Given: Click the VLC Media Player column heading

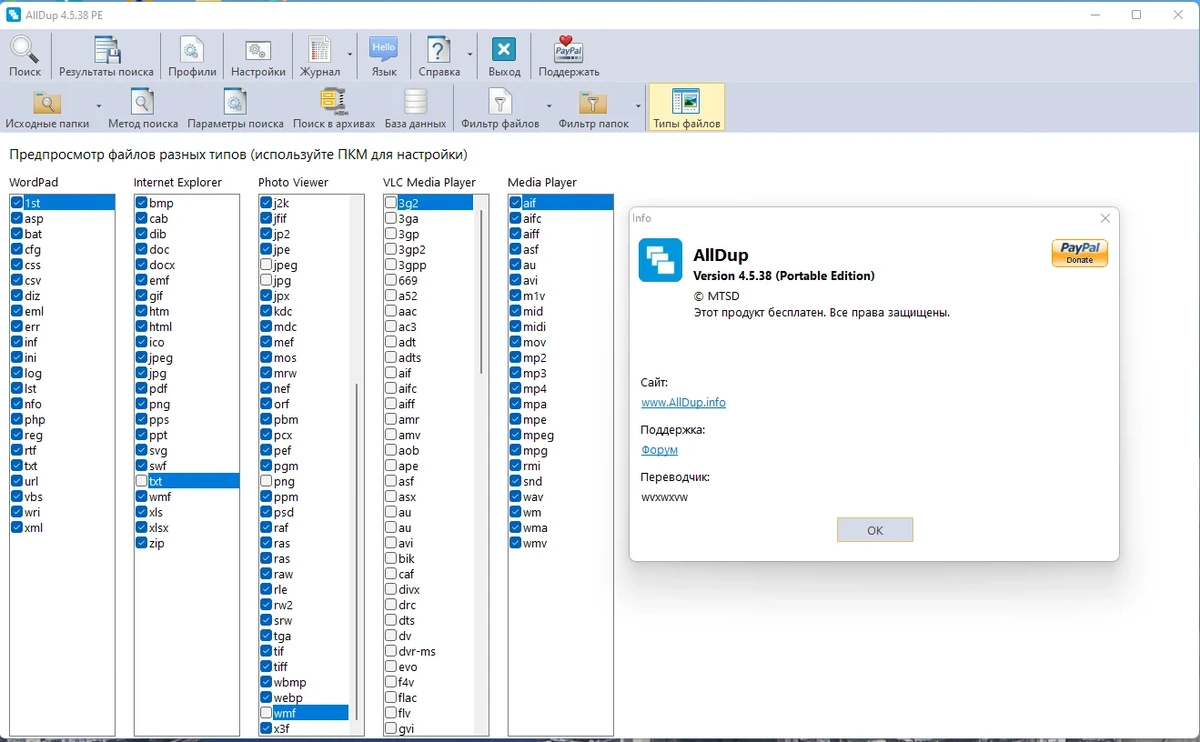Looking at the screenshot, I should pyautogui.click(x=430, y=182).
